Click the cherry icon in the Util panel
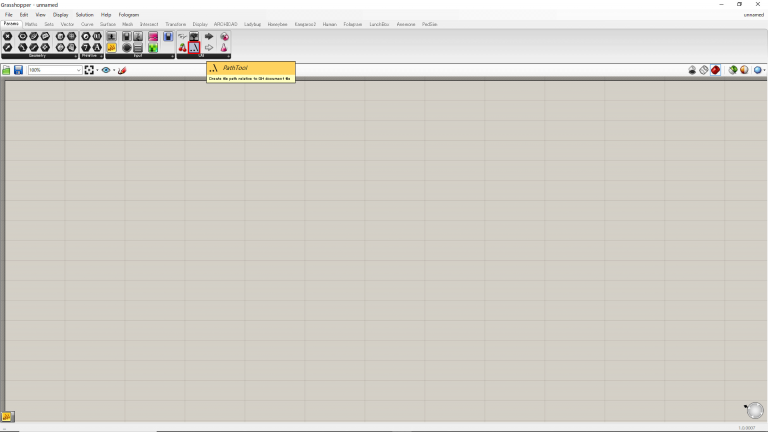This screenshot has height=432, width=768. pyautogui.click(x=182, y=47)
